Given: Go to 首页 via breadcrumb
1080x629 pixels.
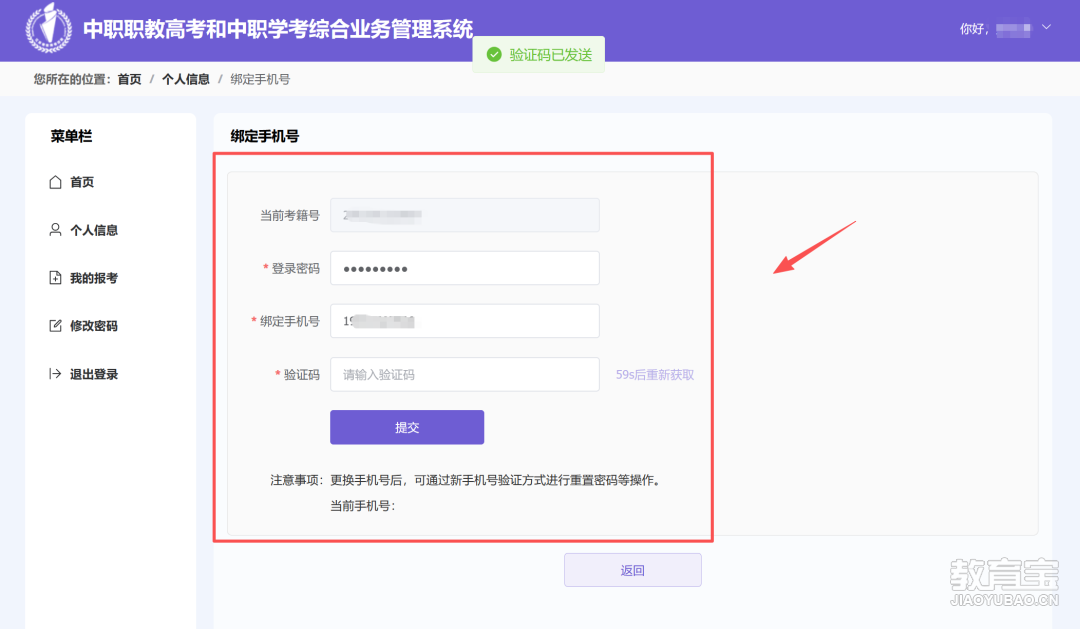Looking at the screenshot, I should (129, 79).
